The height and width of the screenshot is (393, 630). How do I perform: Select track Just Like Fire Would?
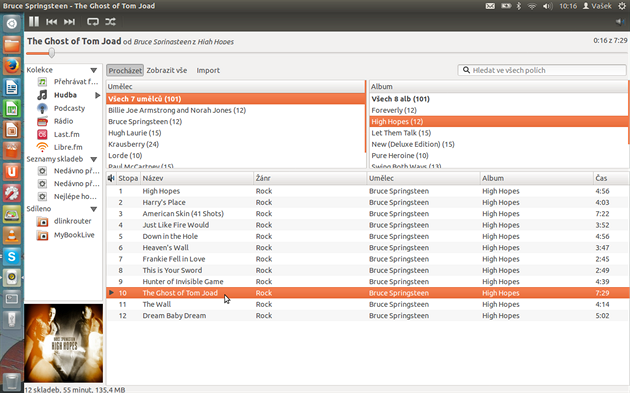pyautogui.click(x=368, y=225)
